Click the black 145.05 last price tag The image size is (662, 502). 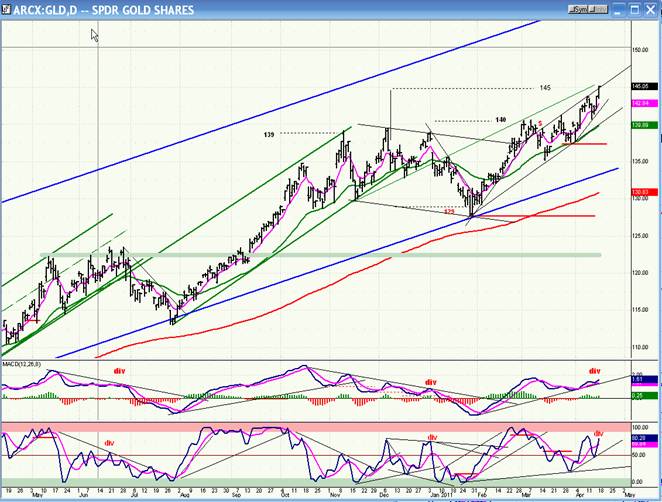[x=645, y=87]
